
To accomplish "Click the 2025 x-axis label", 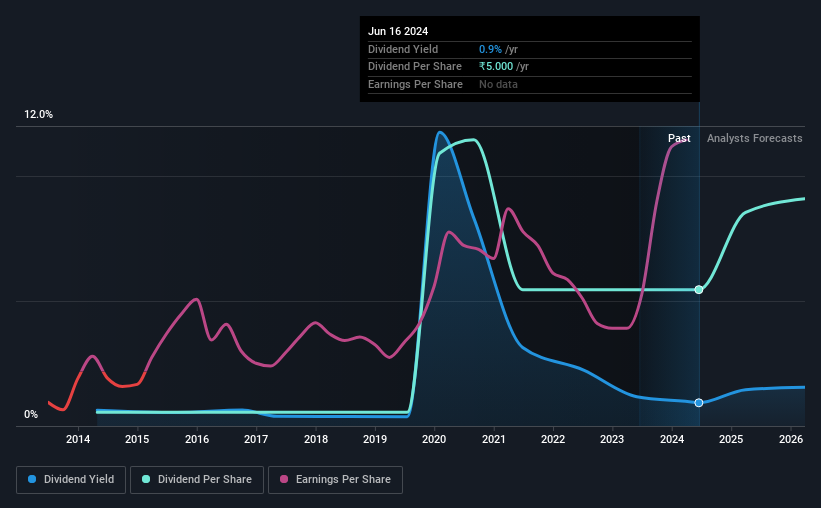I will [731, 439].
